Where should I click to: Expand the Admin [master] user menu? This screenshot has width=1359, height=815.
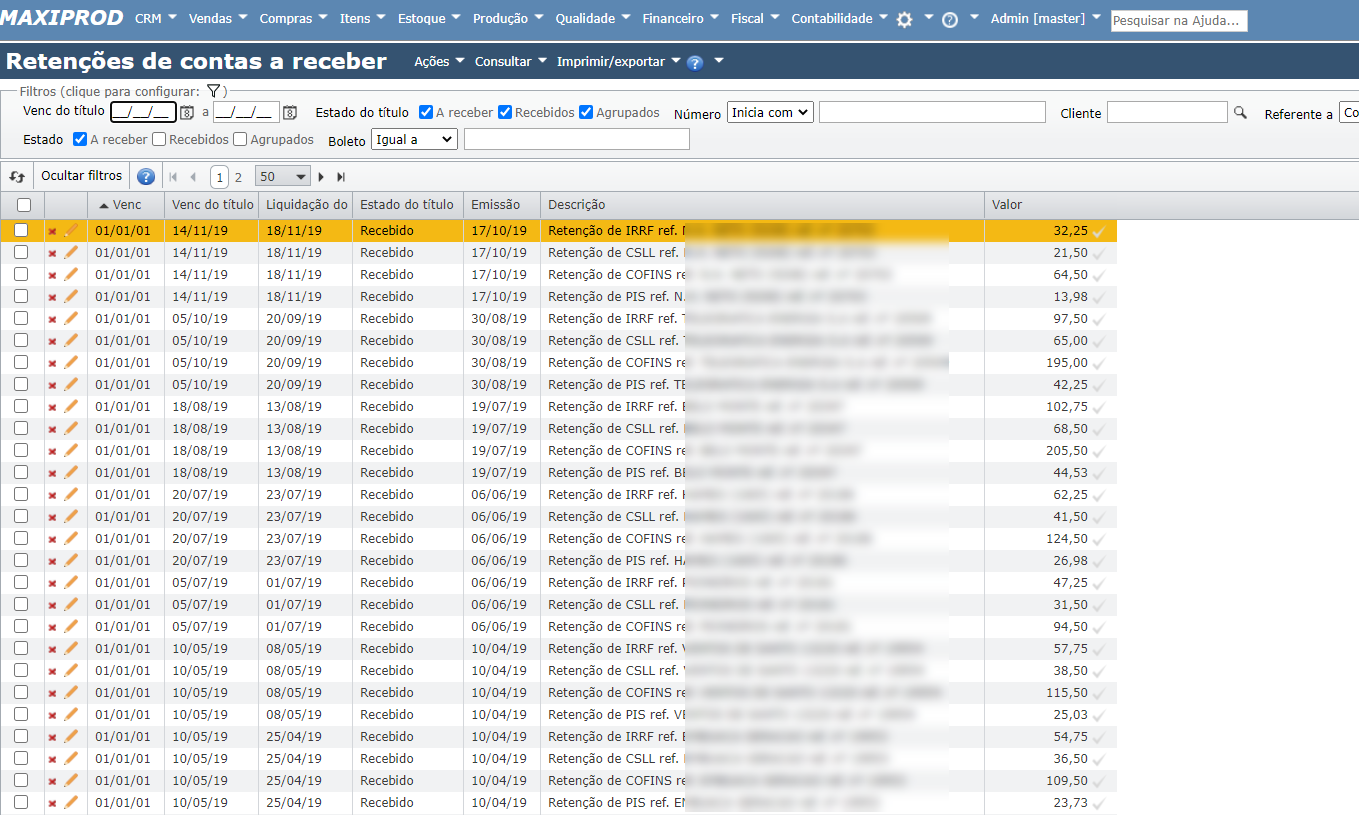[1046, 18]
